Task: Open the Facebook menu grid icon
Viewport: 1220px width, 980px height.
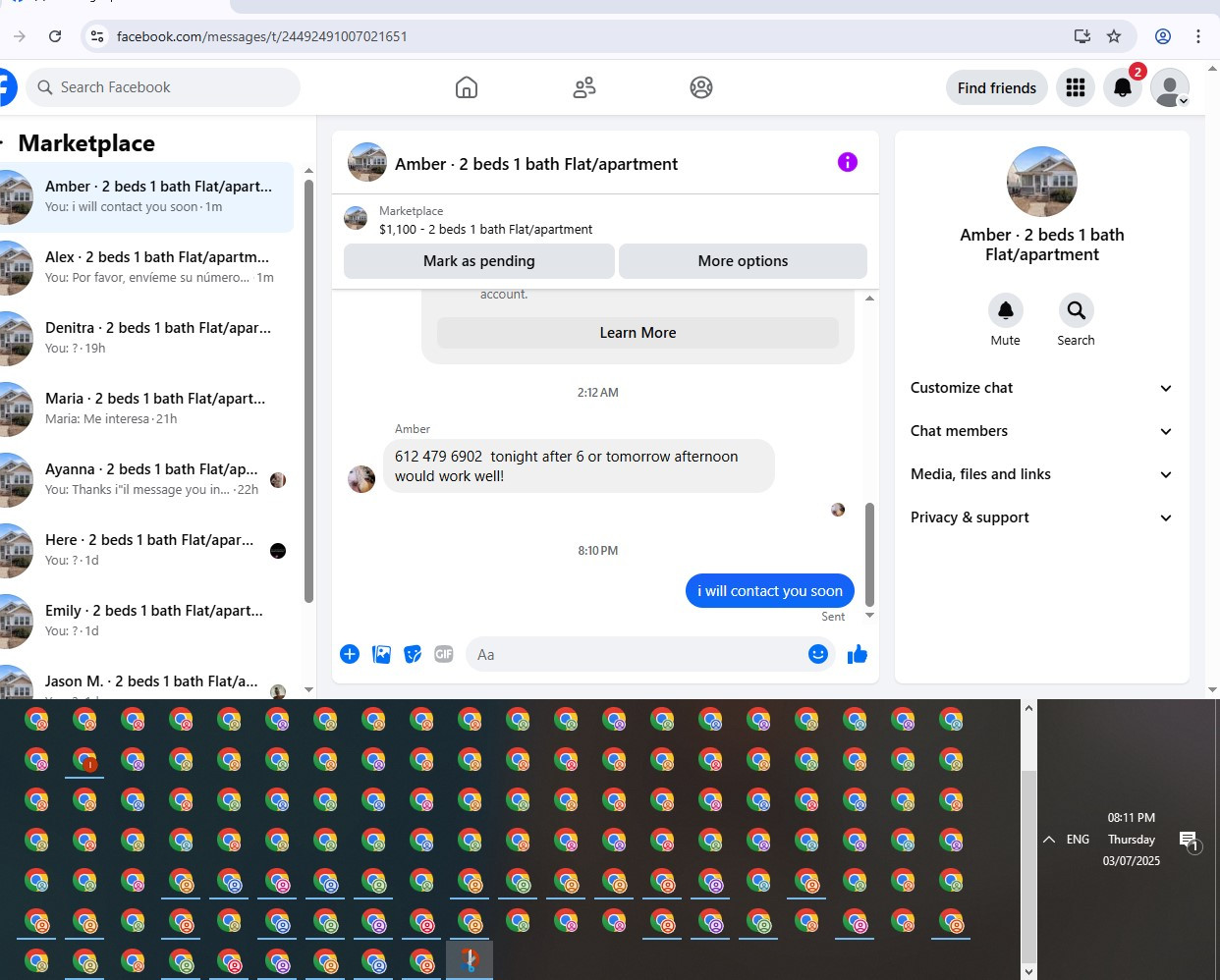Action: pyautogui.click(x=1076, y=87)
